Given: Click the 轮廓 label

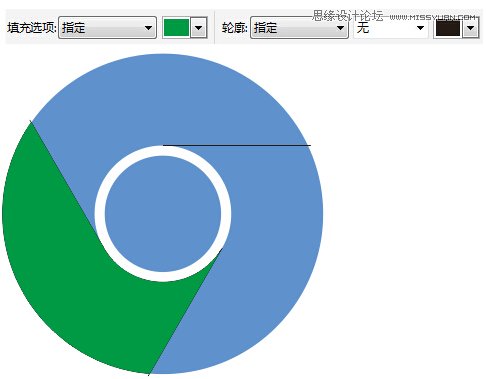Looking at the screenshot, I should 235,28.
